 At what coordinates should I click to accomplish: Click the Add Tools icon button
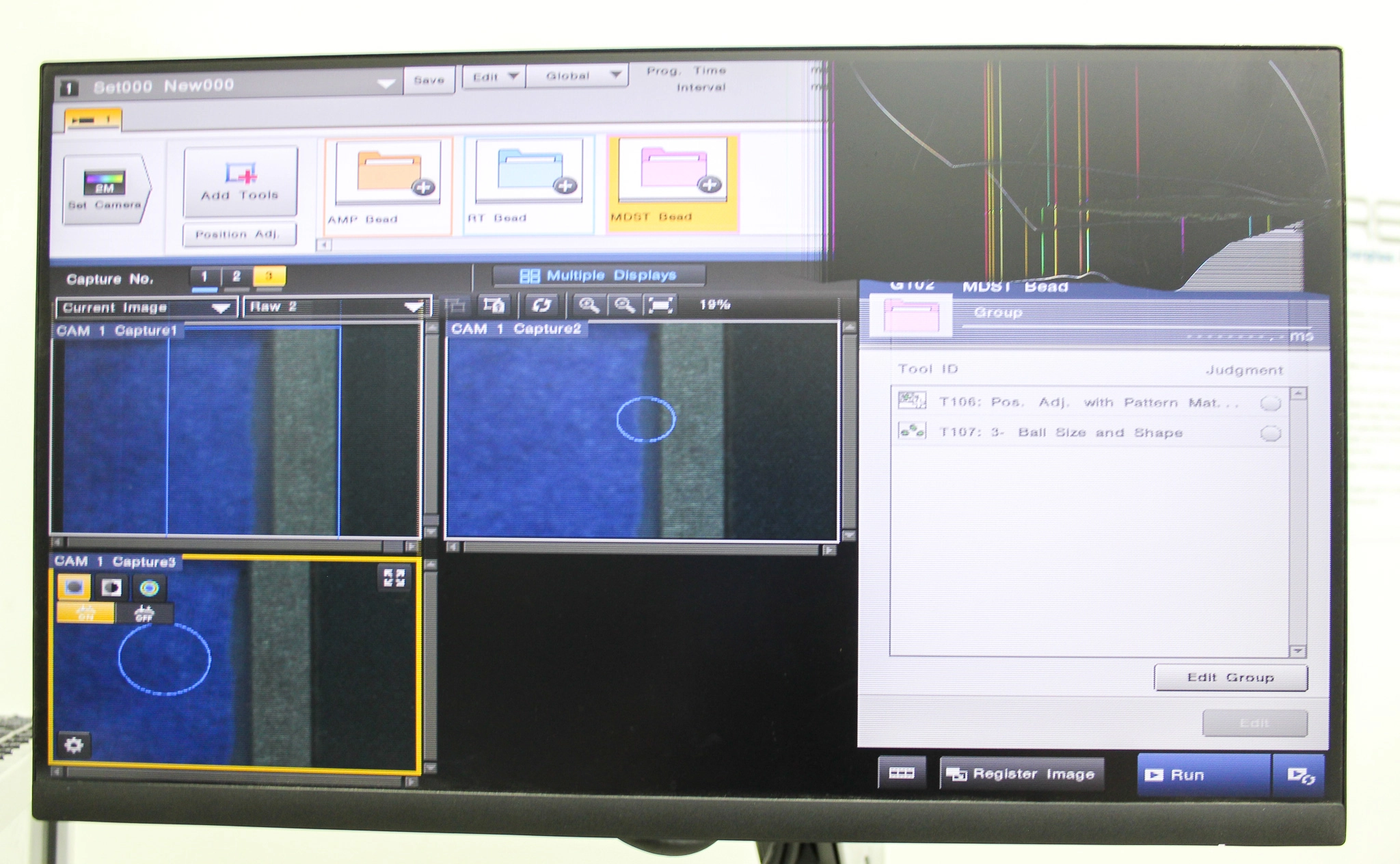[x=240, y=181]
